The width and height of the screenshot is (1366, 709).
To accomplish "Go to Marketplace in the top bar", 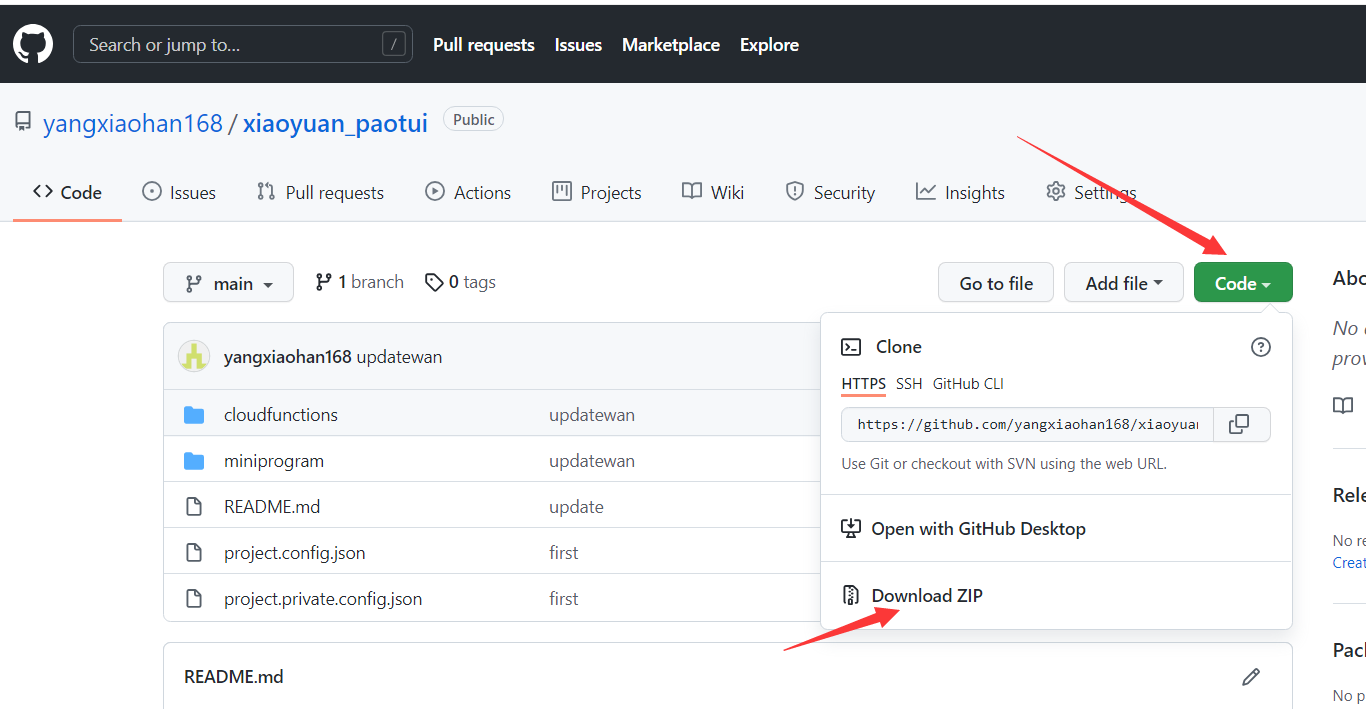I will coord(671,45).
